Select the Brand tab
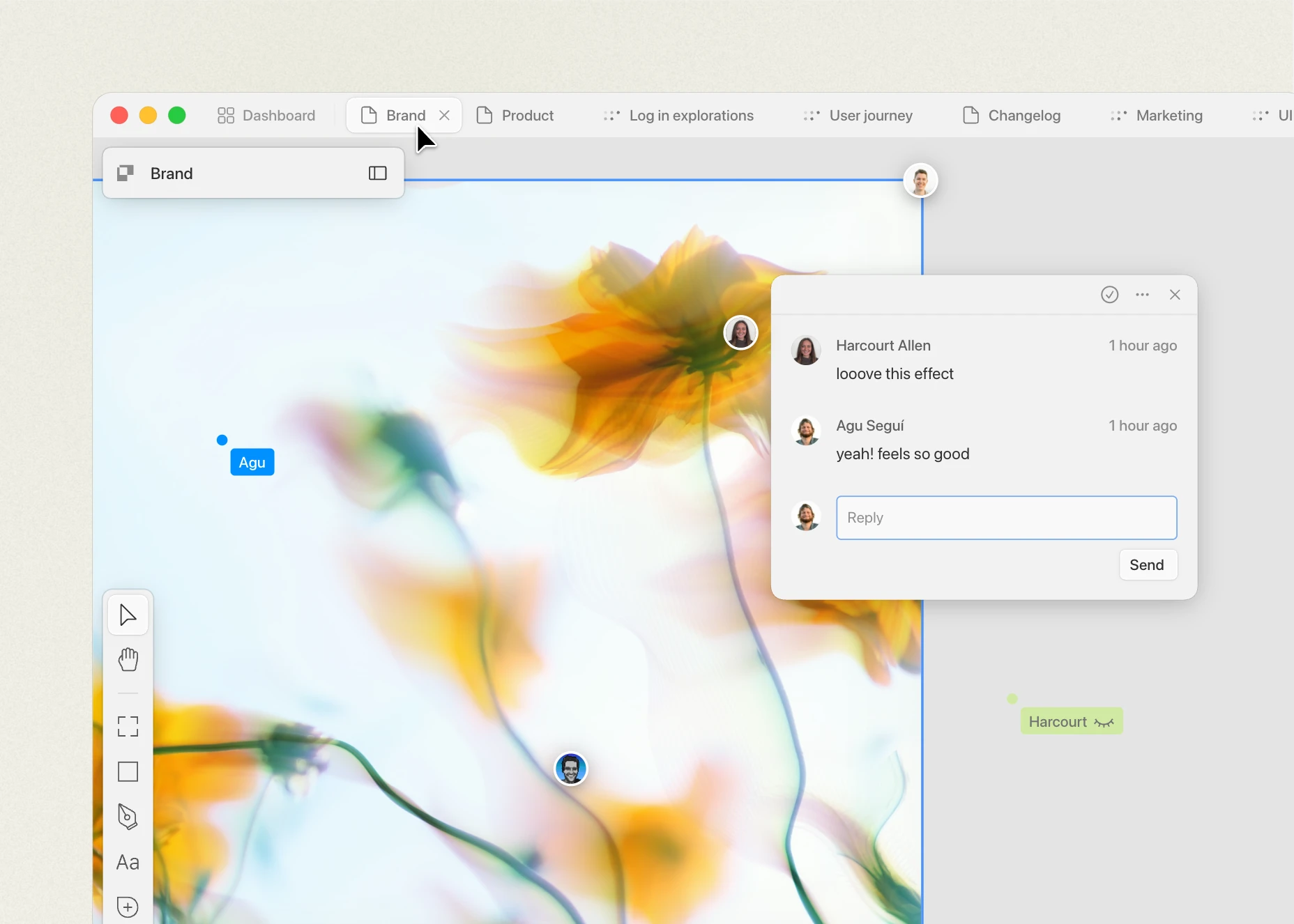The width and height of the screenshot is (1294, 924). click(404, 115)
